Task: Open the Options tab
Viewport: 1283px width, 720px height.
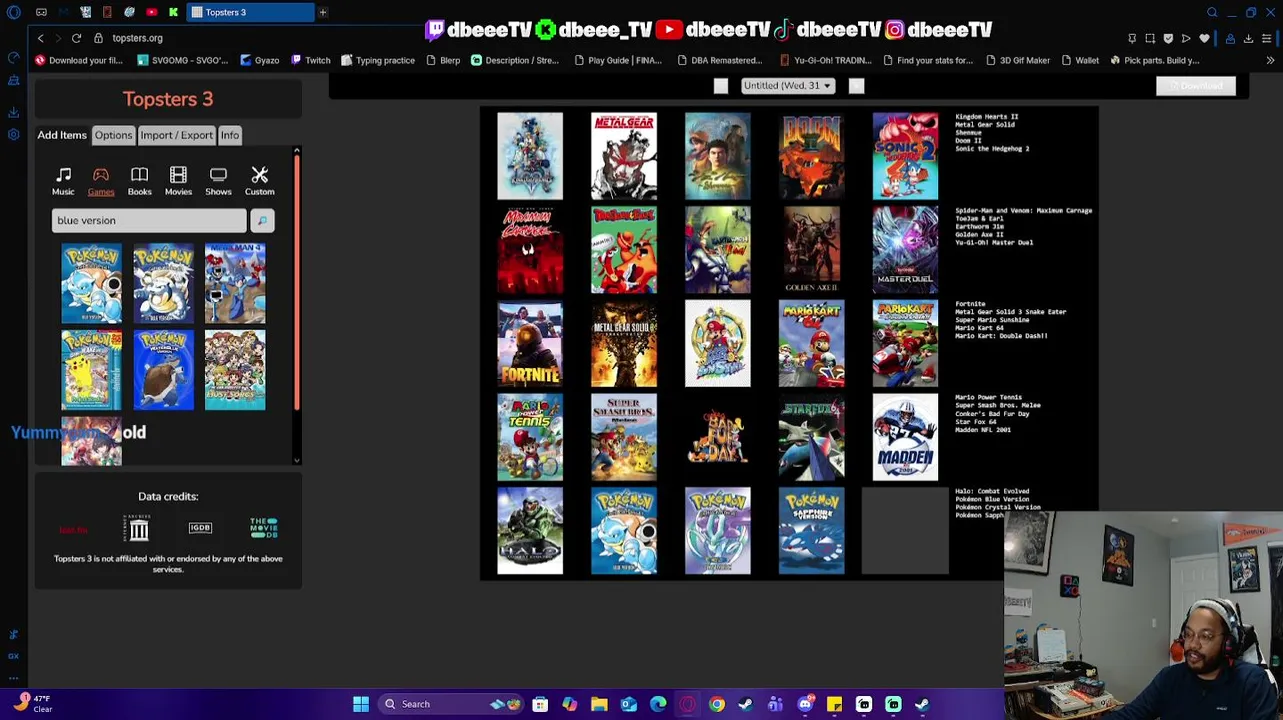Action: pyautogui.click(x=113, y=135)
